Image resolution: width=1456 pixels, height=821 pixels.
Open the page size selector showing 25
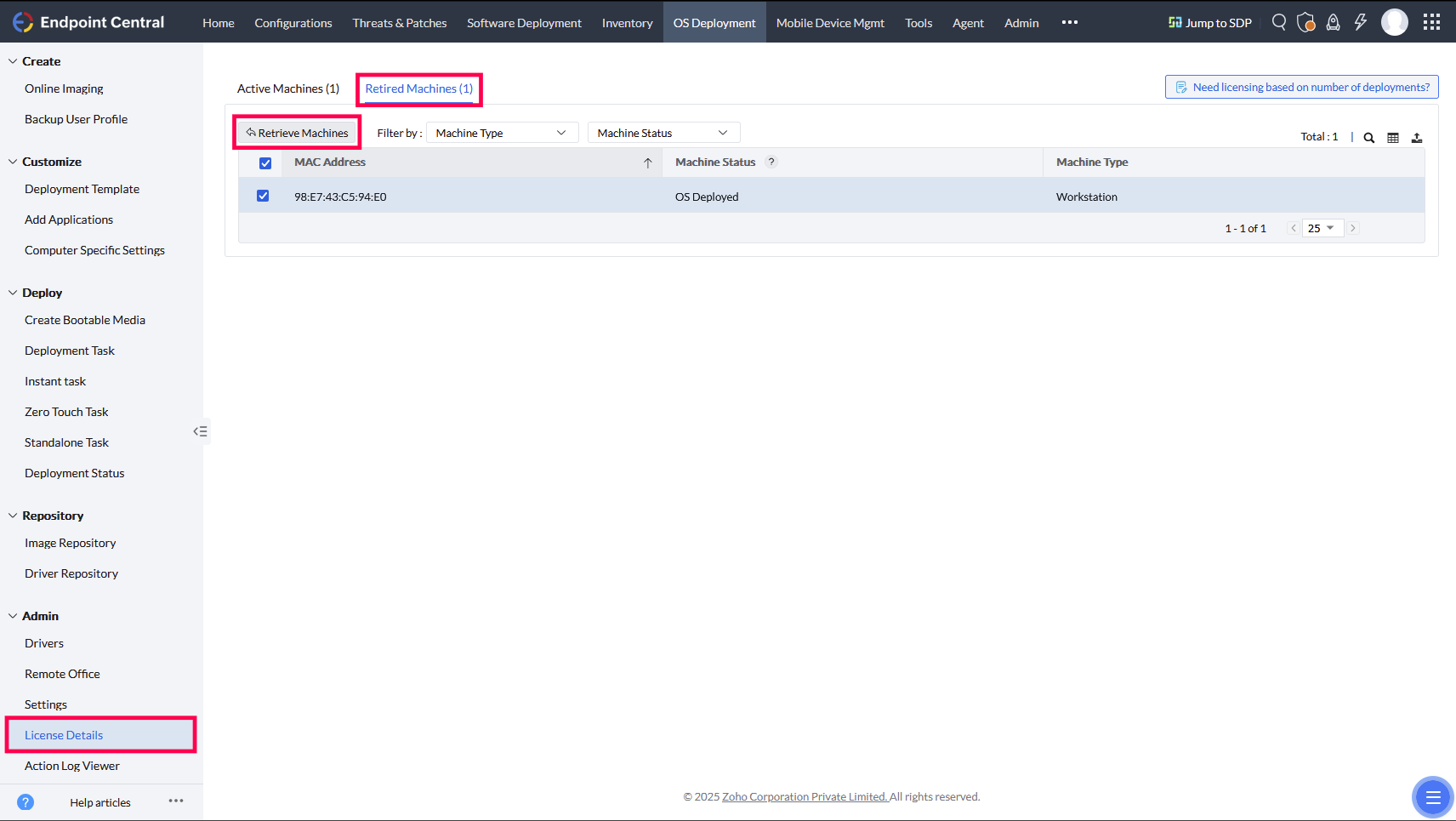click(x=1322, y=228)
